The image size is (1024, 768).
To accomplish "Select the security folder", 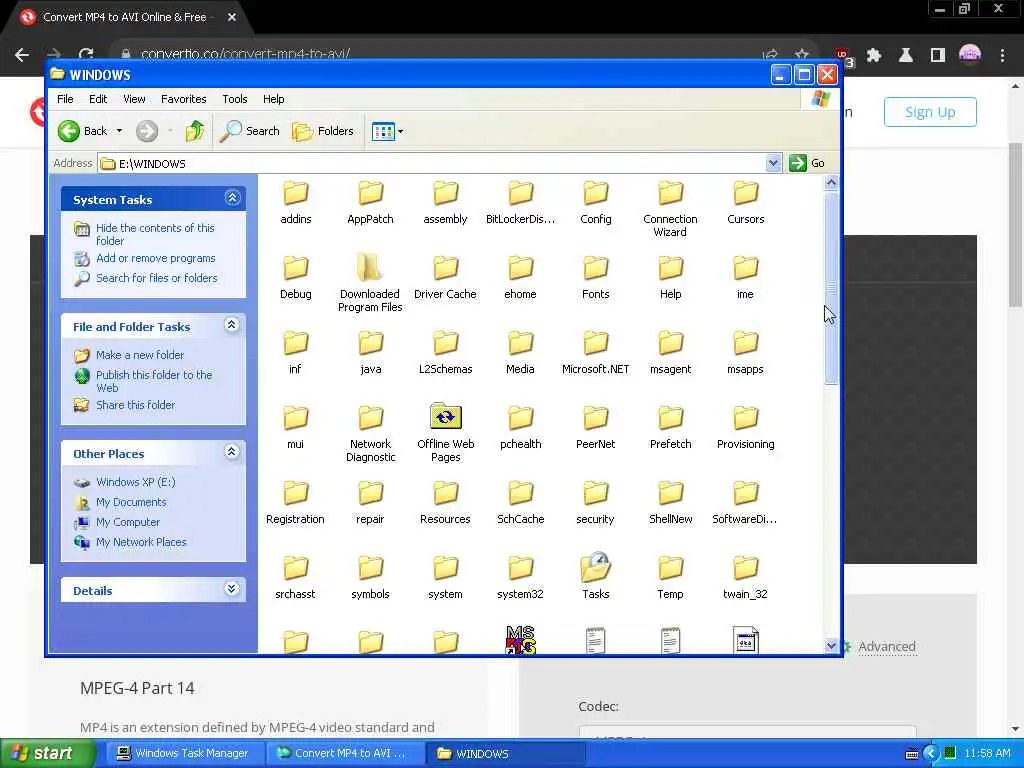I will [x=596, y=502].
